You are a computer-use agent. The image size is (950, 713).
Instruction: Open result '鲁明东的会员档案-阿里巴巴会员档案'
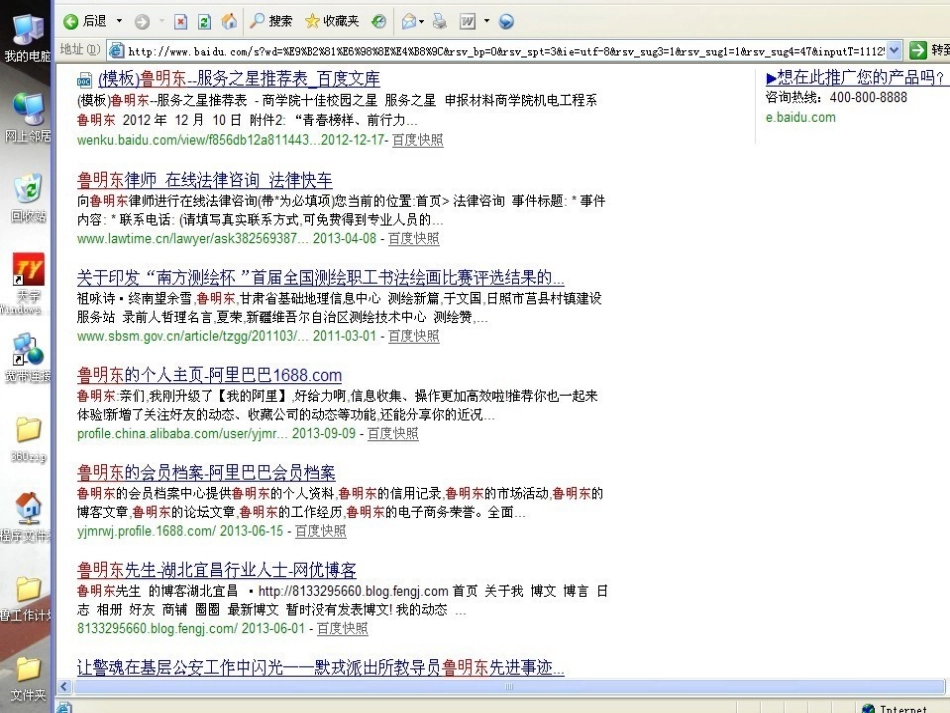coord(206,473)
